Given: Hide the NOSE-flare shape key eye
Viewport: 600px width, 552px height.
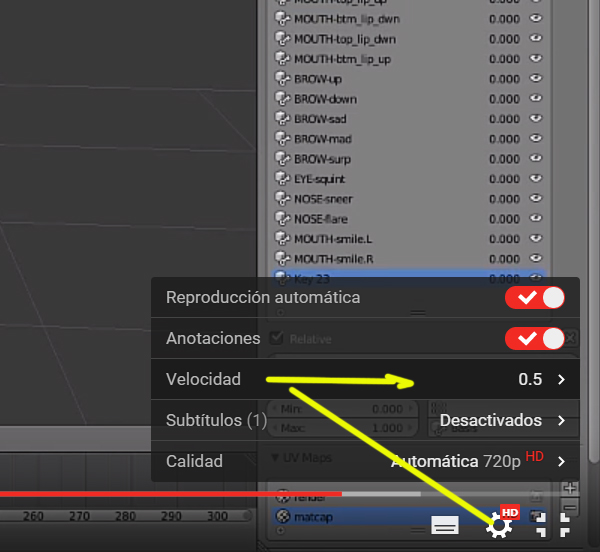Looking at the screenshot, I should tap(536, 218).
